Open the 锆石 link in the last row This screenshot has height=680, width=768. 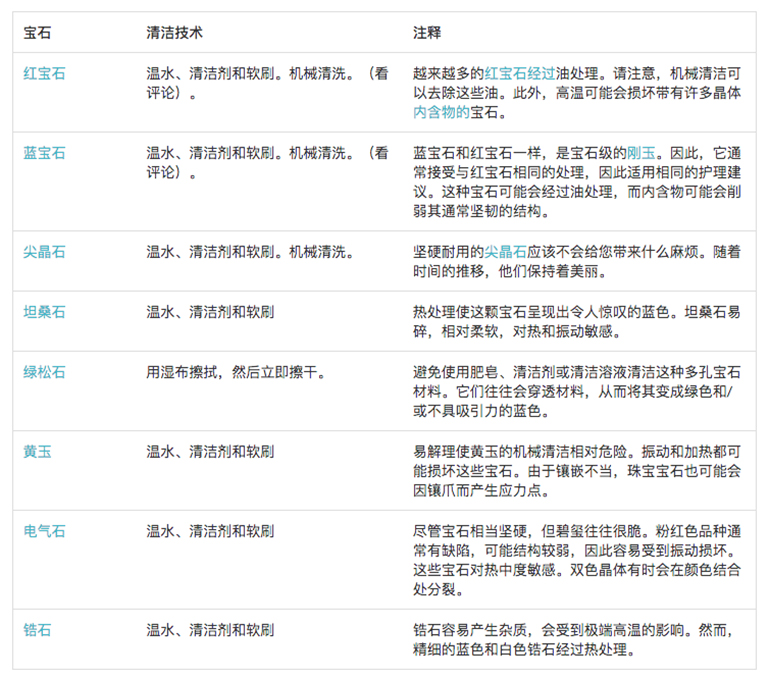[x=37, y=630]
